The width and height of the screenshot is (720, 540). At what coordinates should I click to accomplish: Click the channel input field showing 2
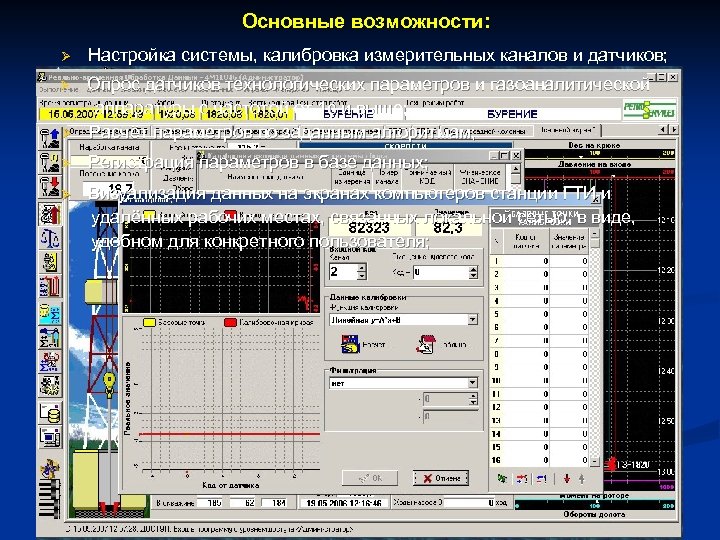click(343, 272)
